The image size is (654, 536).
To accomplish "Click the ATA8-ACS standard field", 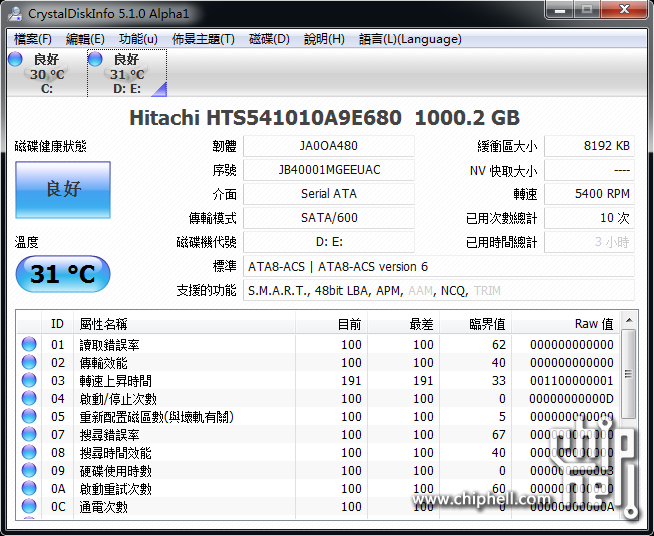I will point(439,266).
